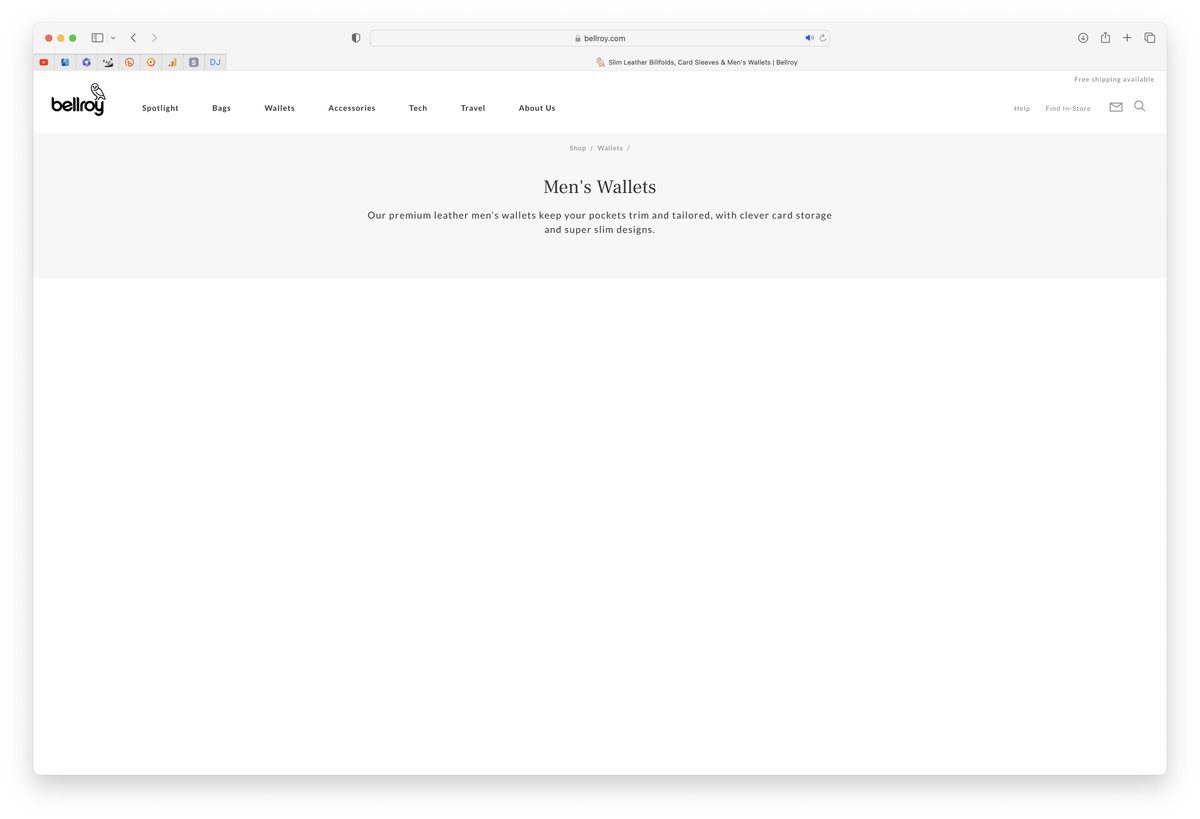Reload the page with refresh icon

click(x=823, y=38)
